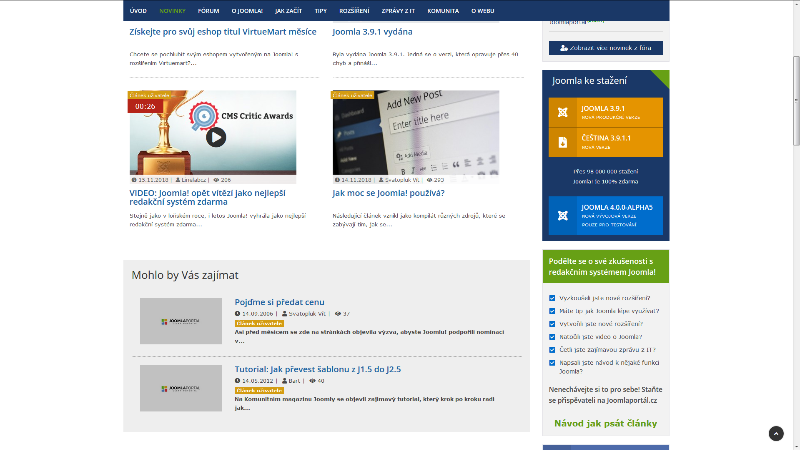
Task: Go to KOMUNITA menu item
Action: (443, 11)
